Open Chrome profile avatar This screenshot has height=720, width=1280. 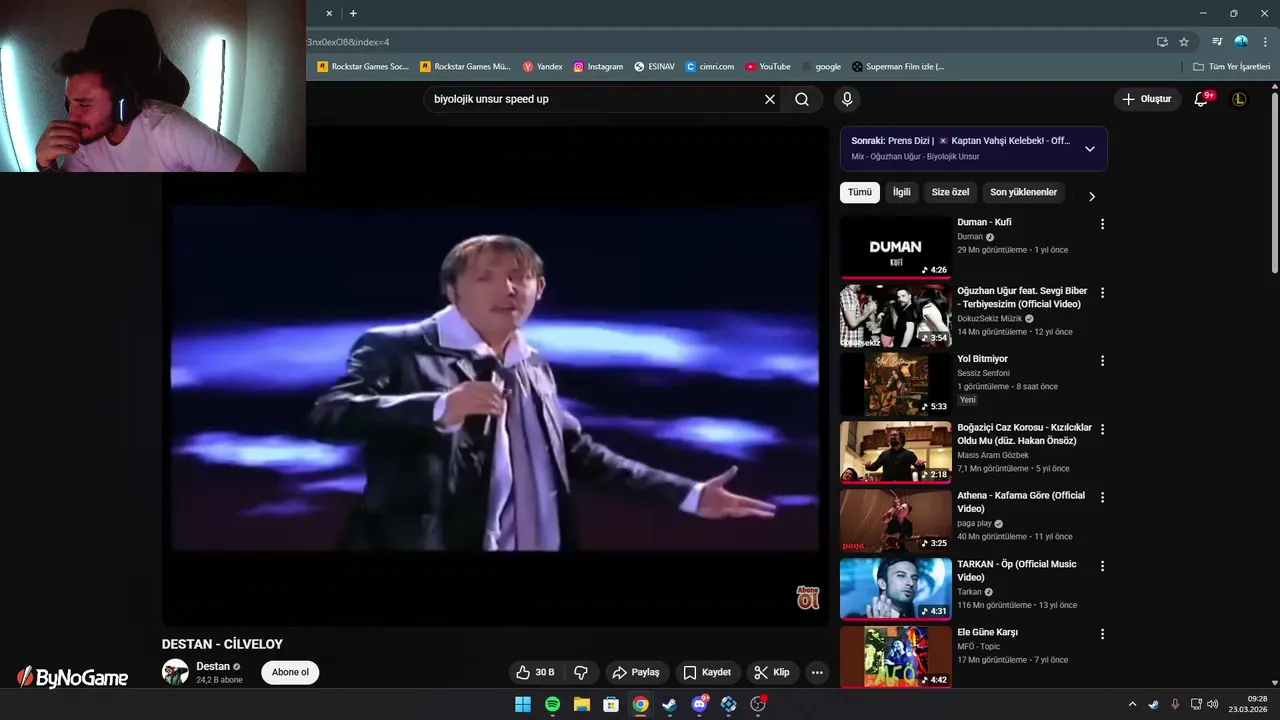point(1241,42)
